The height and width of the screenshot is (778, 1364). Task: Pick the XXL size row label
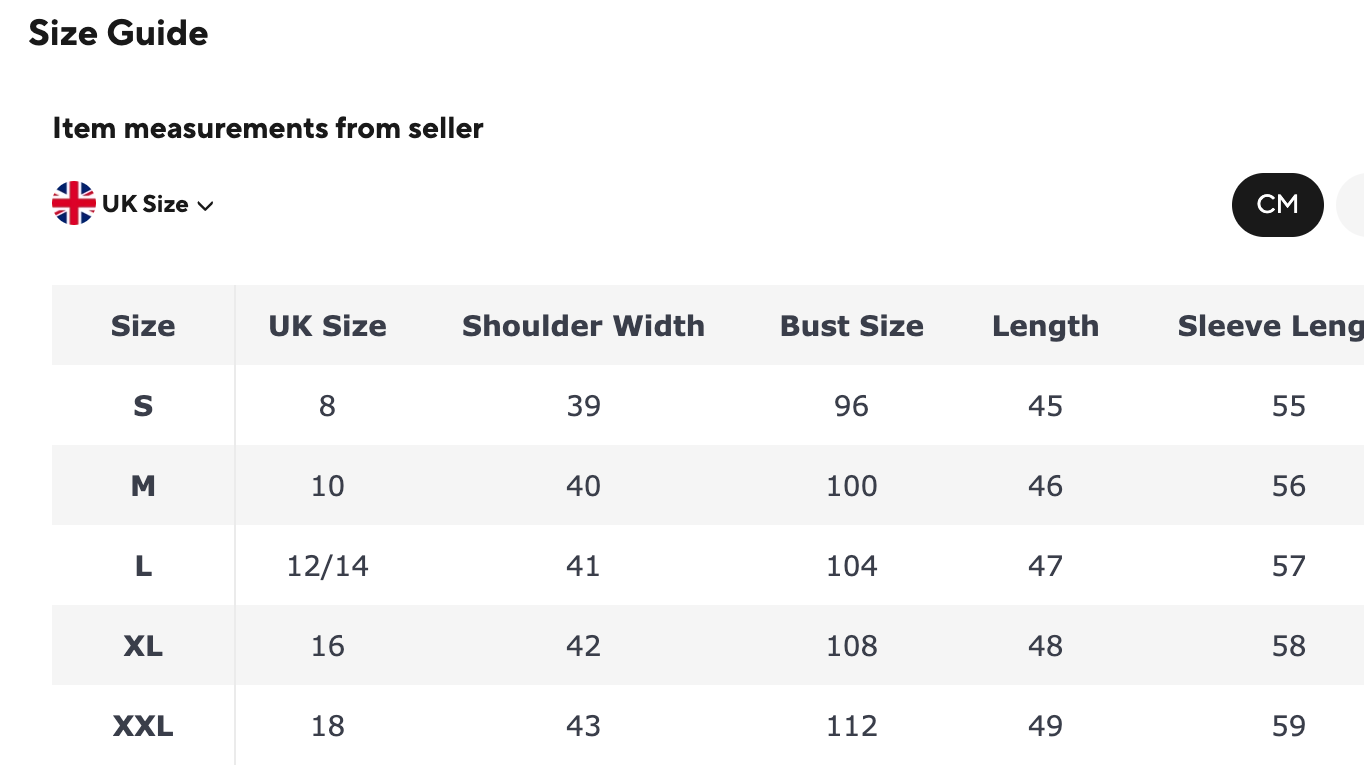pos(143,726)
